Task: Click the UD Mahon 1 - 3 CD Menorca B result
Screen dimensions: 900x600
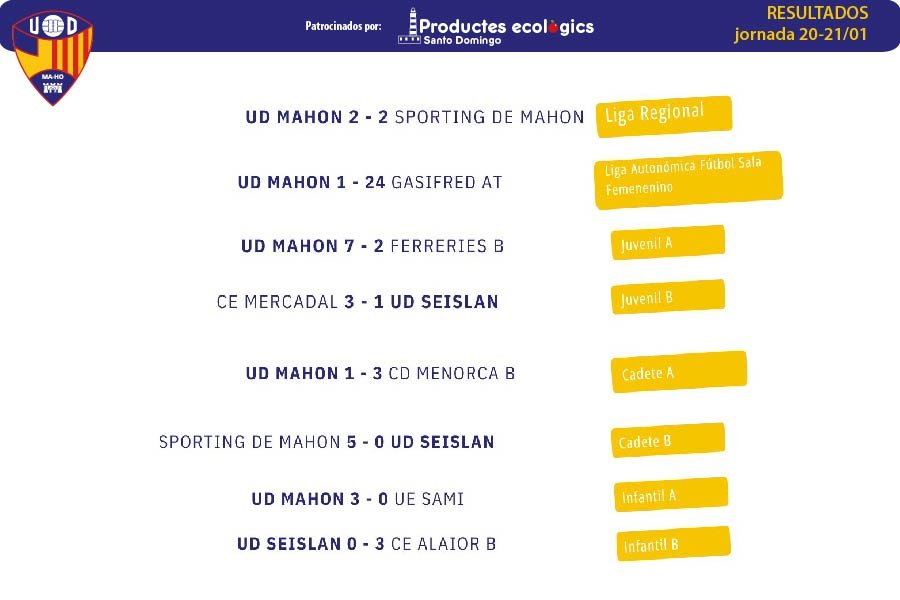Action: coord(380,374)
